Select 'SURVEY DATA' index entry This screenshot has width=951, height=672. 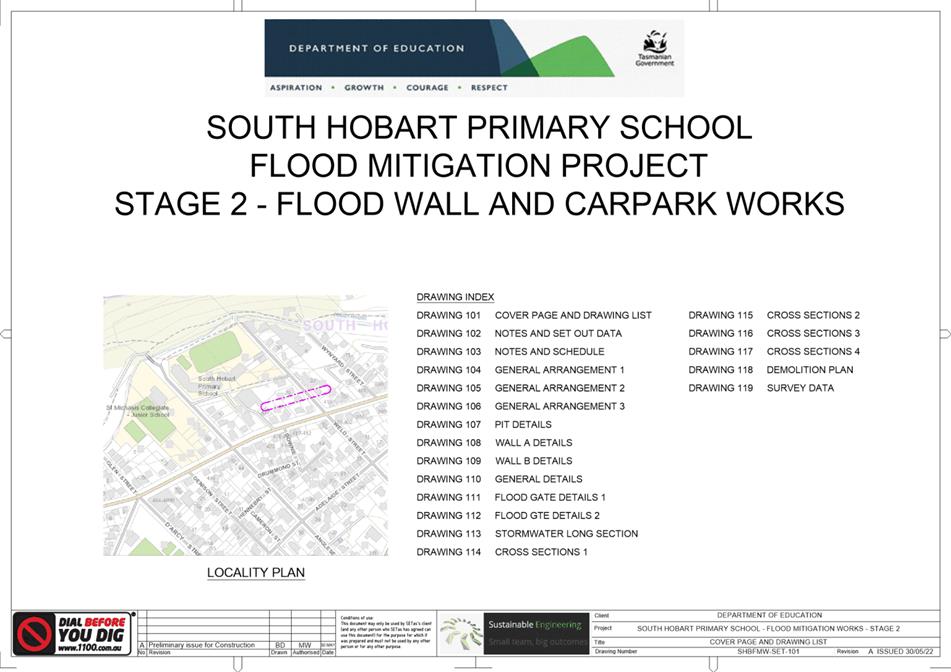pyautogui.click(x=801, y=388)
